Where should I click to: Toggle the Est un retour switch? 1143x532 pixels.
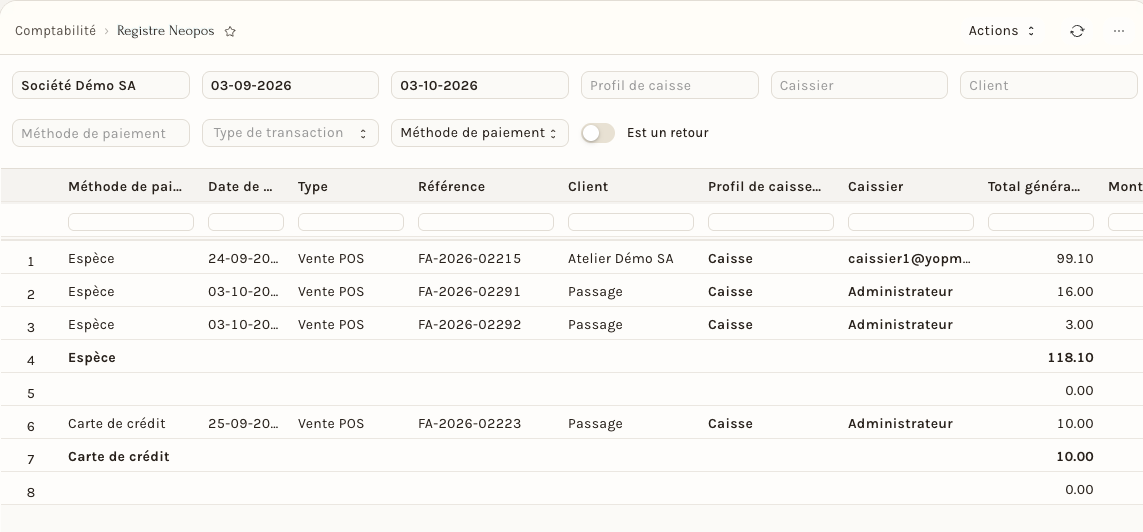pos(598,133)
